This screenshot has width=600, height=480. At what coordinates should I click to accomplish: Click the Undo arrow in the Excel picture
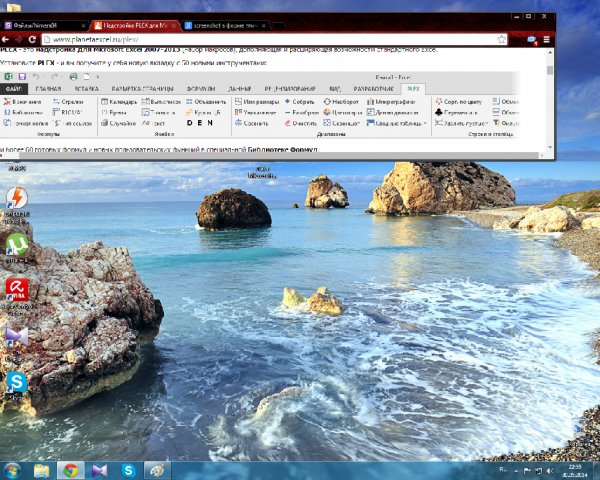pyautogui.click(x=36, y=77)
